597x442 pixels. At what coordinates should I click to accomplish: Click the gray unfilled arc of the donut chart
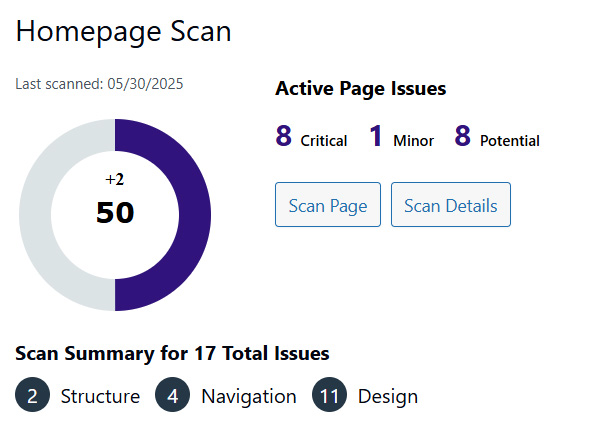coord(35,215)
